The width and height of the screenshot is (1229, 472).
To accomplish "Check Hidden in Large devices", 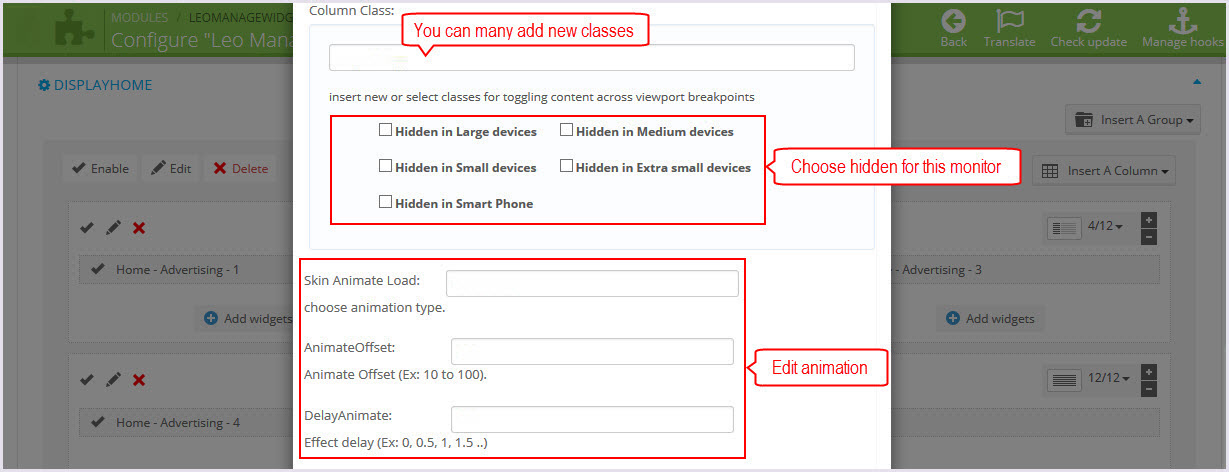I will (385, 130).
